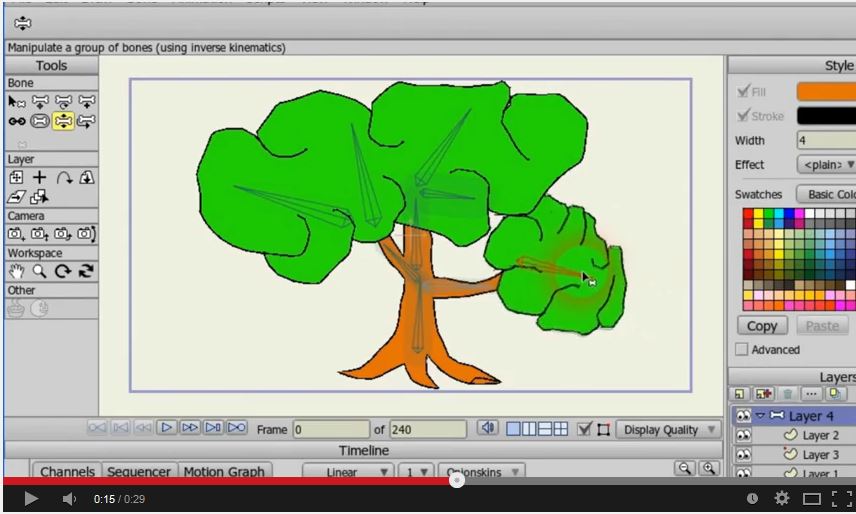Collapse the Layer 4 group triangle
The image size is (856, 514).
760,416
